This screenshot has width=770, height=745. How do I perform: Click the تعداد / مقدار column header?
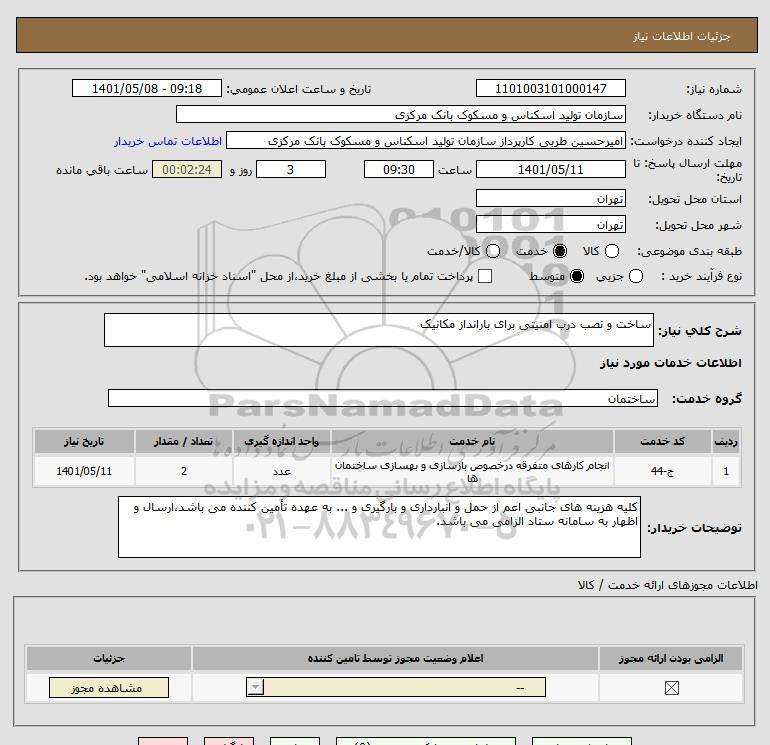pyautogui.click(x=183, y=441)
